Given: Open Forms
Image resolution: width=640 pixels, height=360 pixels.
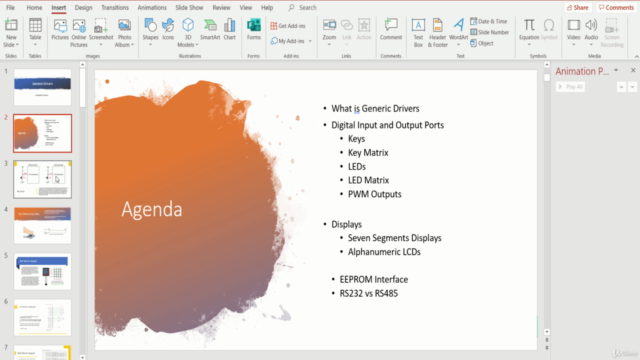Looking at the screenshot, I should pyautogui.click(x=253, y=29).
